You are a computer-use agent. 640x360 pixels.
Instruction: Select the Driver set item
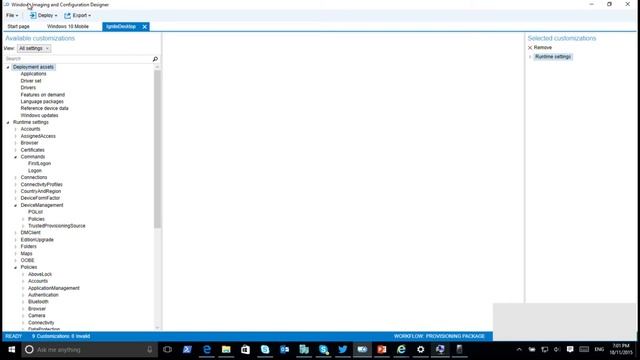31,81
